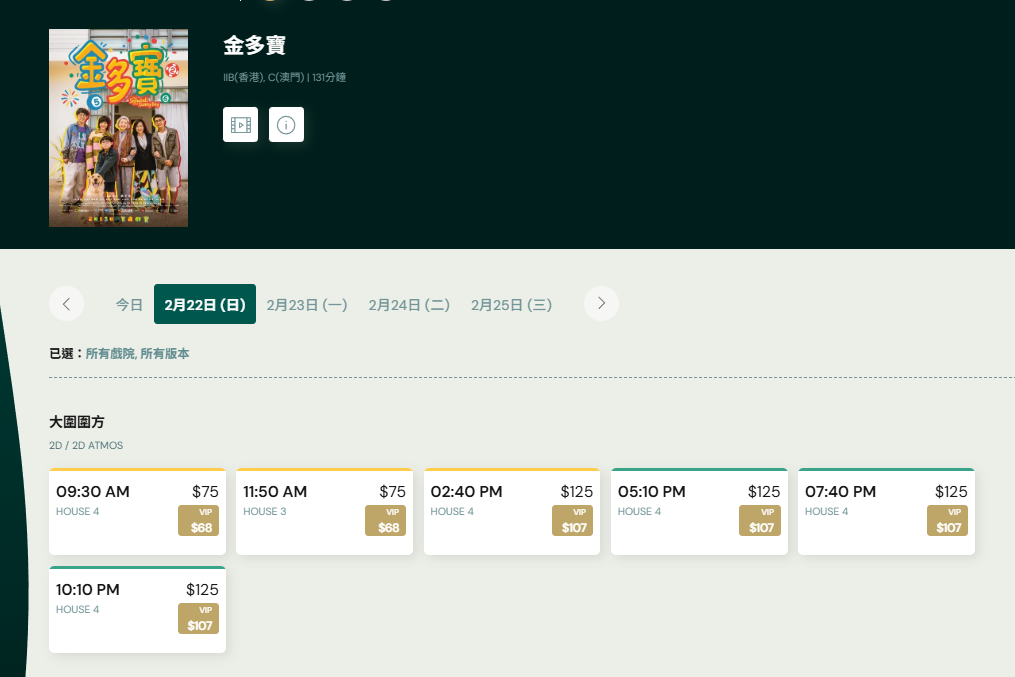Book the 10:10 PM showtime

[110, 608]
